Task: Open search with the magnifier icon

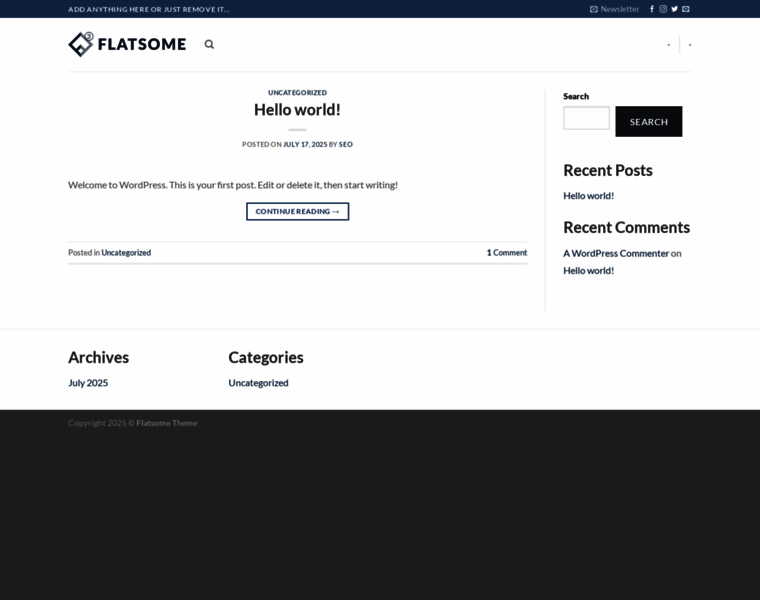Action: coord(209,44)
